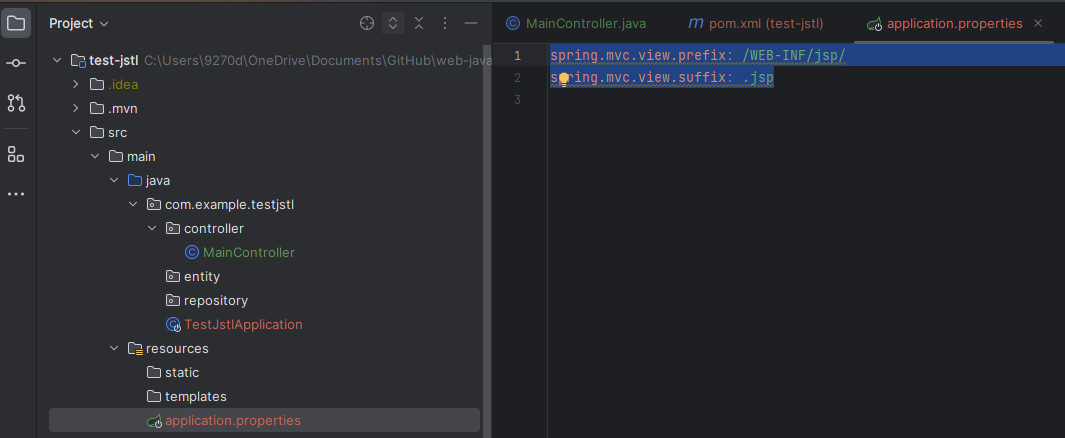This screenshot has width=1065, height=438.
Task: Collapse the controller package chevron
Action: pyautogui.click(x=152, y=229)
